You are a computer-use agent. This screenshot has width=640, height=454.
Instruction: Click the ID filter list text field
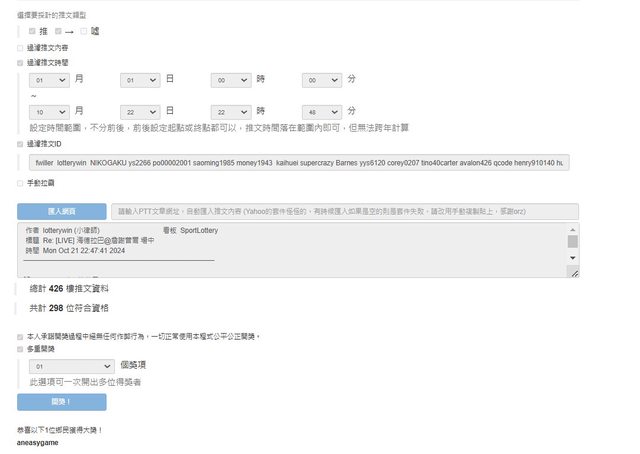pyautogui.click(x=300, y=162)
